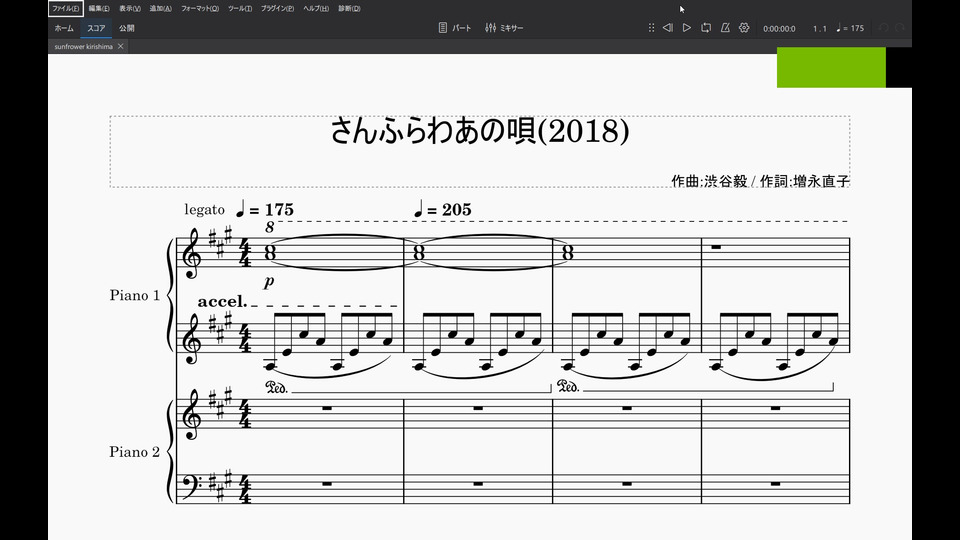Click the Undo arrow icon

883,28
